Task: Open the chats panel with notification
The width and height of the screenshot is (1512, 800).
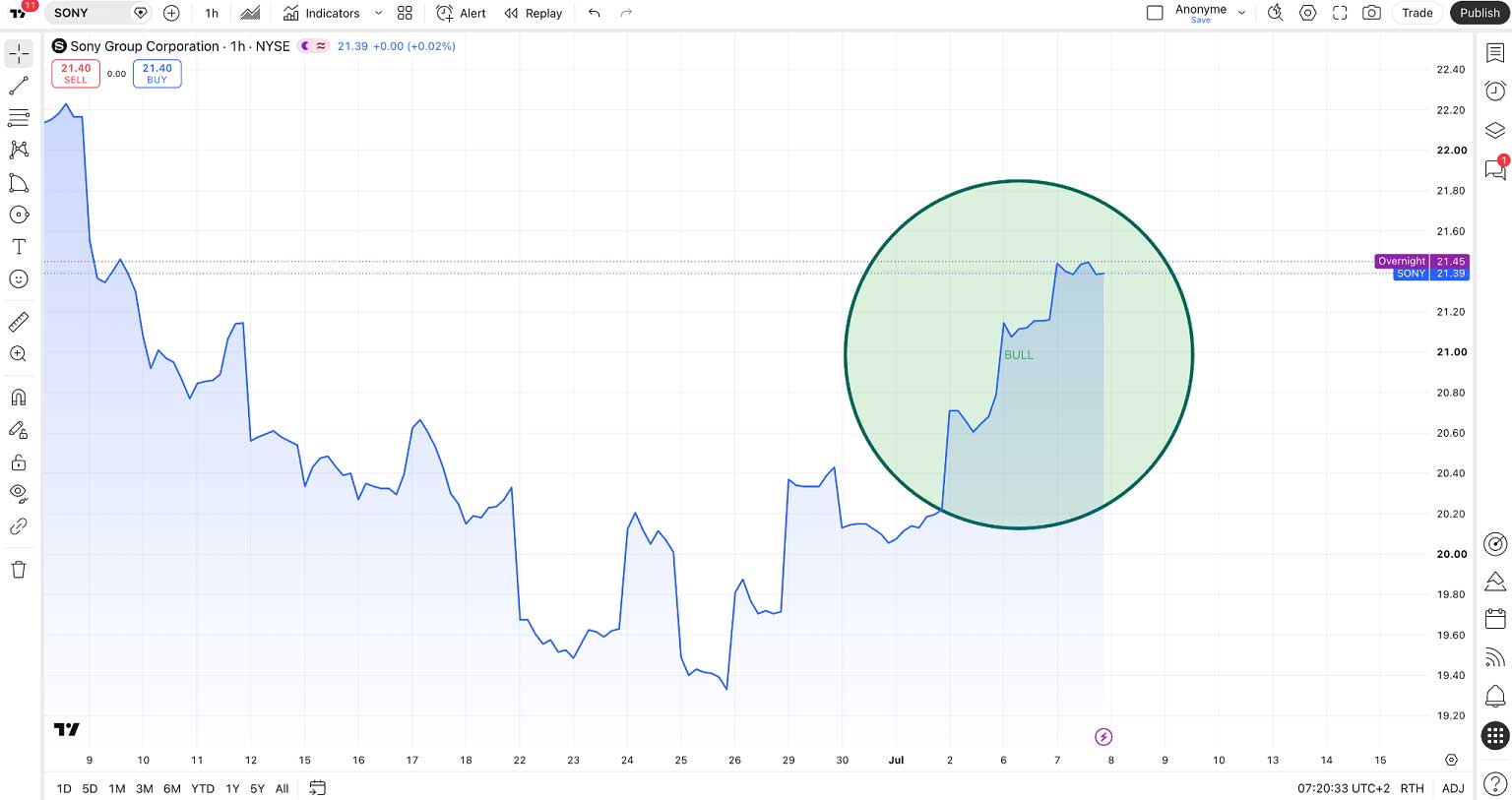Action: (1495, 168)
